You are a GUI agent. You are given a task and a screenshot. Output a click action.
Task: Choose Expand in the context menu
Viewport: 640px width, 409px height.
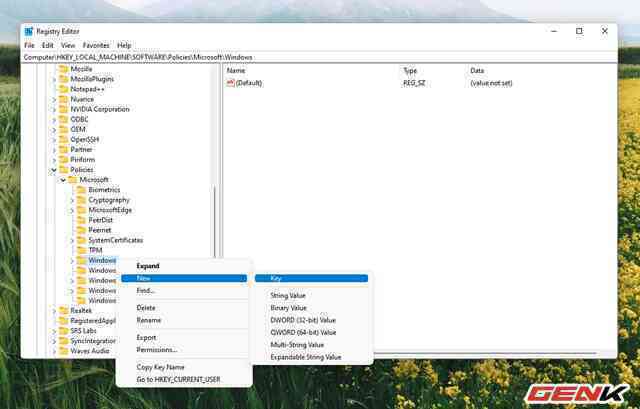(x=184, y=266)
